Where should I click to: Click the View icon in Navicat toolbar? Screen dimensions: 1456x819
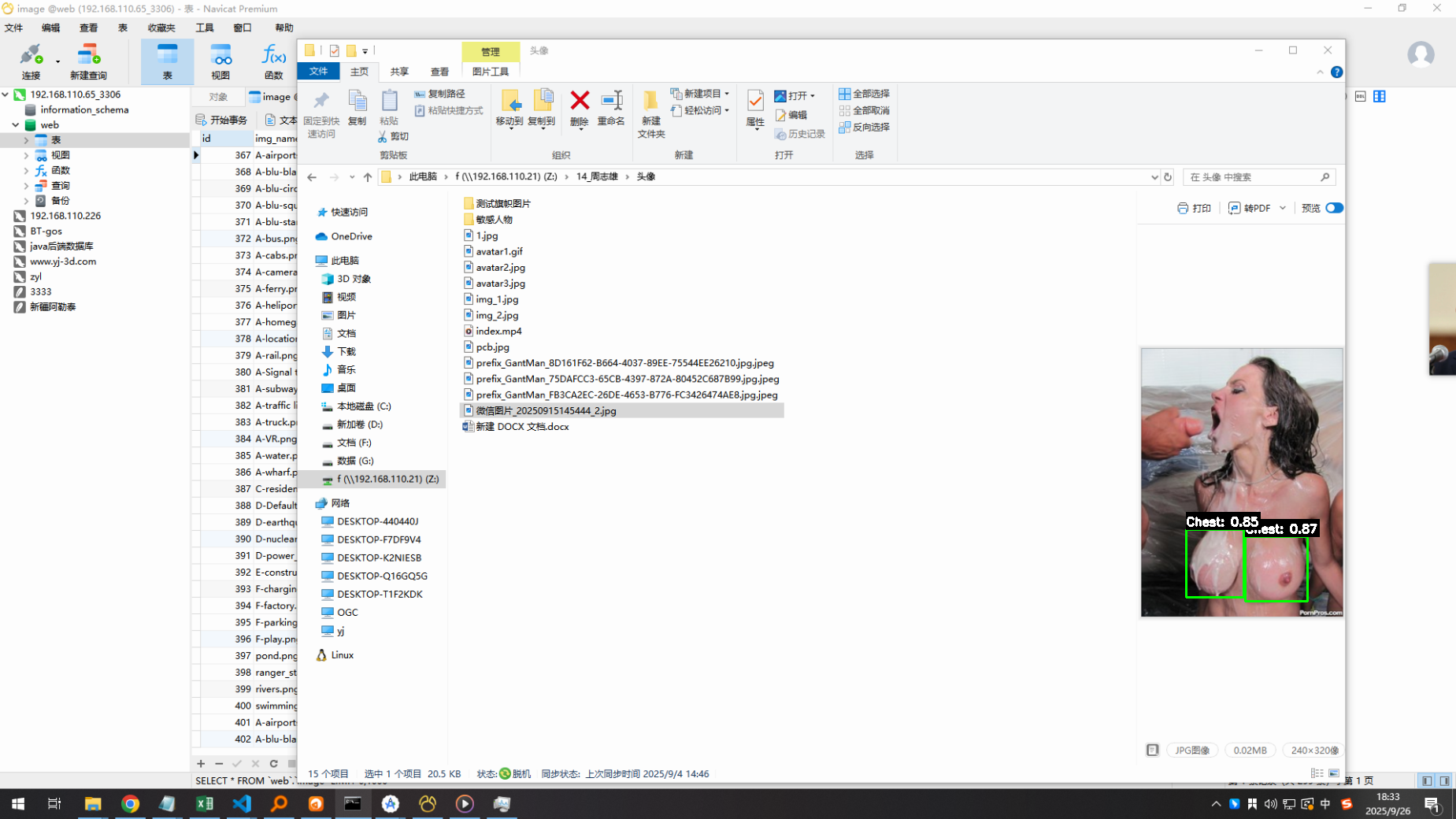pyautogui.click(x=220, y=61)
